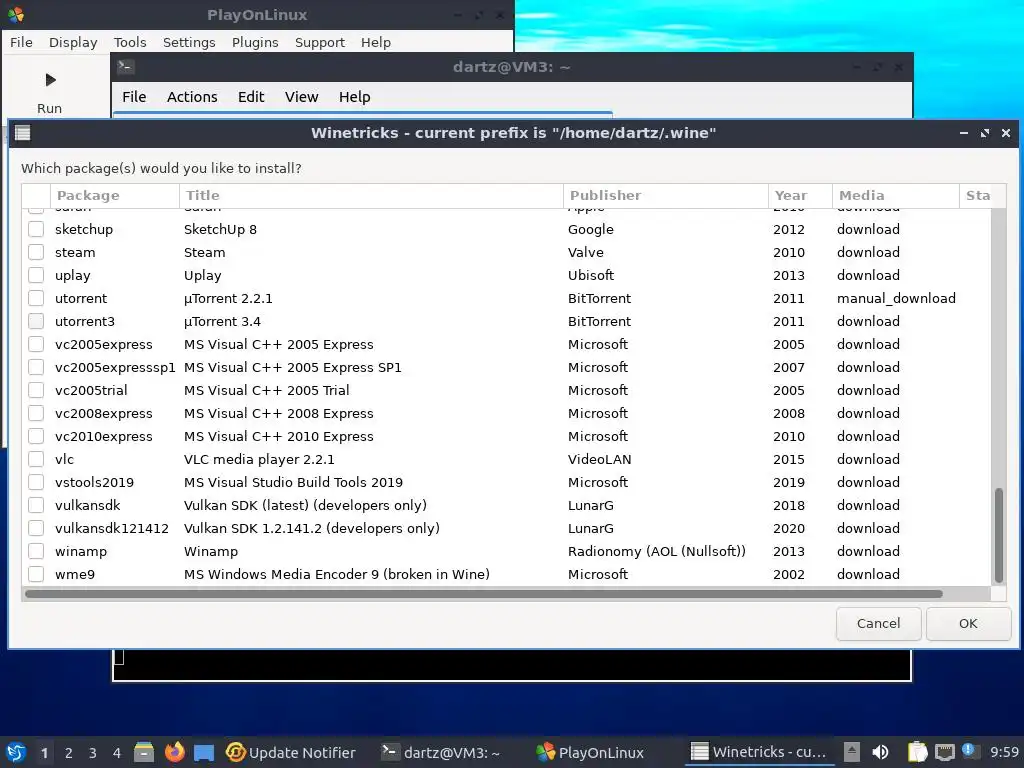Tick the uplay package checkbox
This screenshot has height=768, width=1024.
click(36, 275)
